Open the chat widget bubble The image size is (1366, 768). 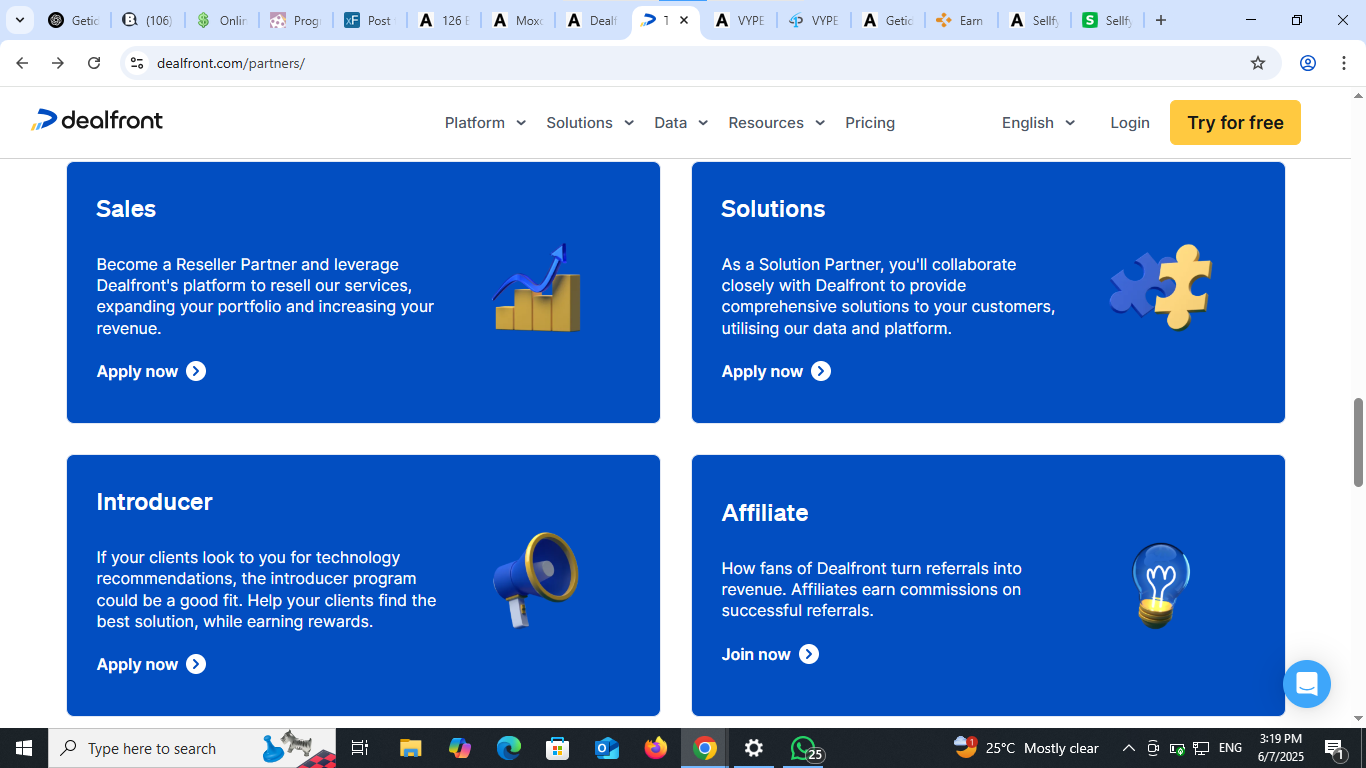pos(1307,684)
